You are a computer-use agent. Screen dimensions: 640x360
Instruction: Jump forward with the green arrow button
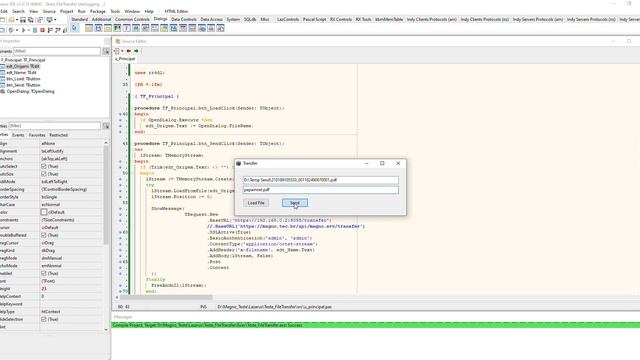[136, 51]
